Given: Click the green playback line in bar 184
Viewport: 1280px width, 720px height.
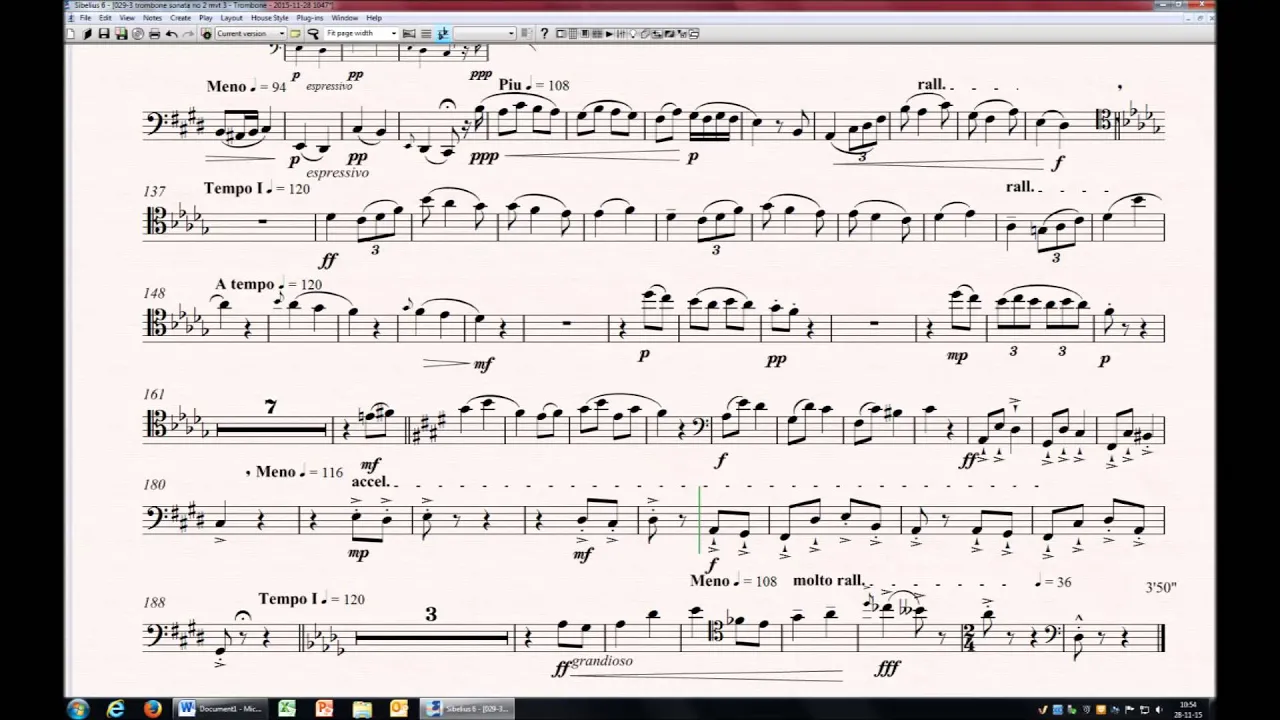Looking at the screenshot, I should click(699, 520).
